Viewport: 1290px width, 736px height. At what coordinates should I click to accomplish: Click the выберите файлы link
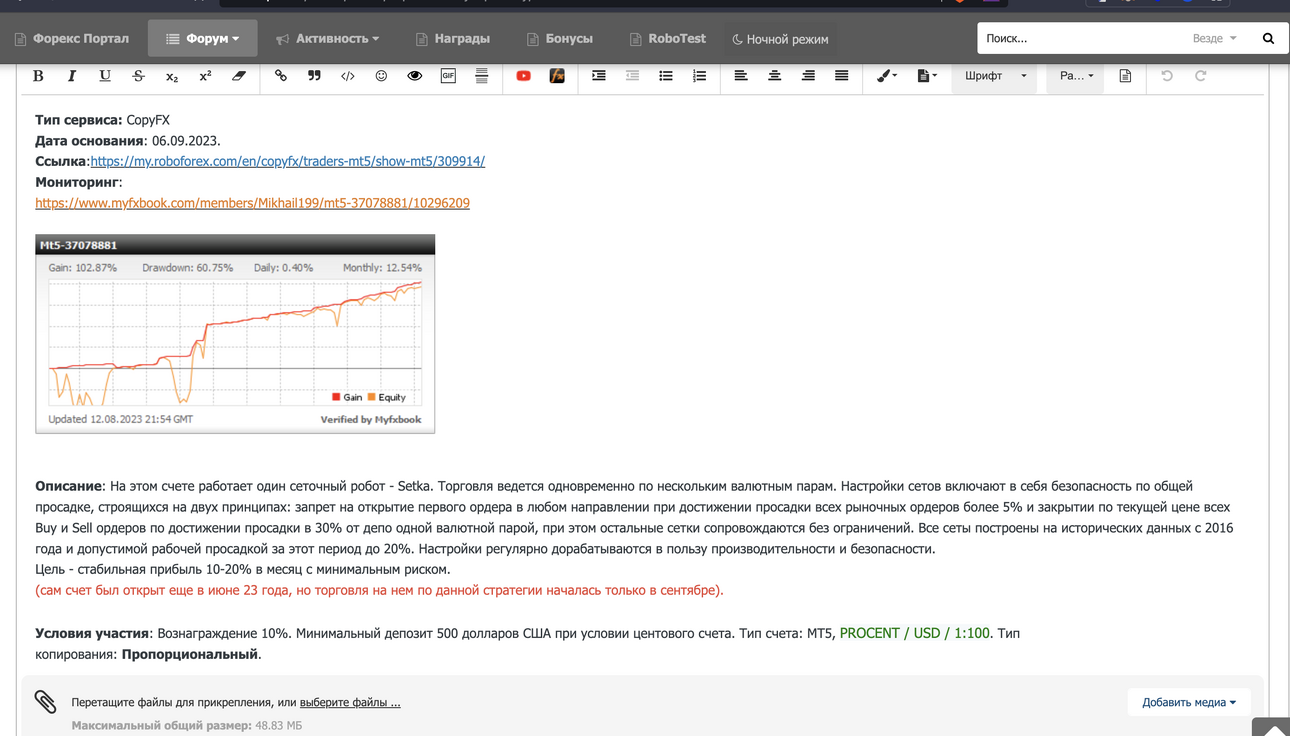coord(350,702)
